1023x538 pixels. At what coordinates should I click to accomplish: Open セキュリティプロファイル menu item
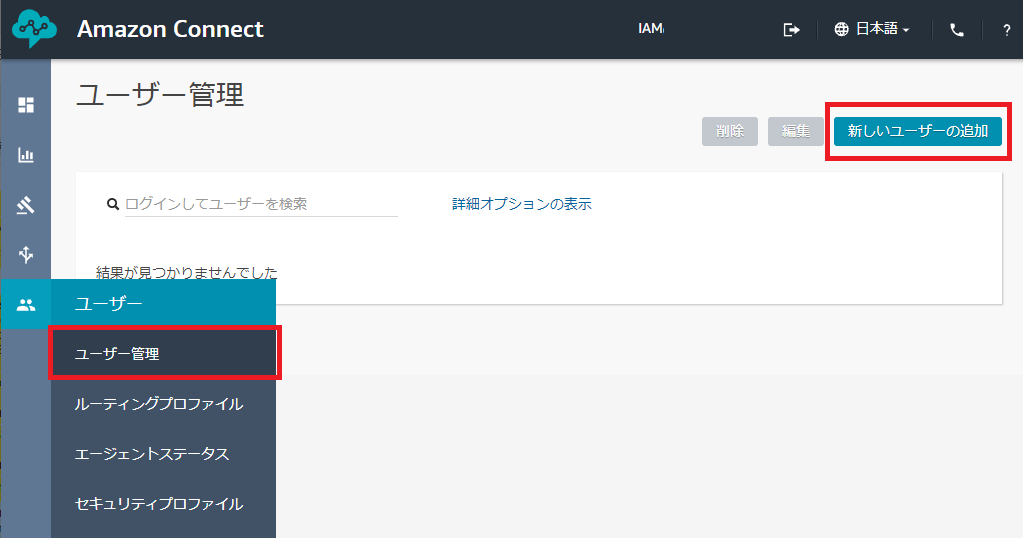(x=163, y=503)
